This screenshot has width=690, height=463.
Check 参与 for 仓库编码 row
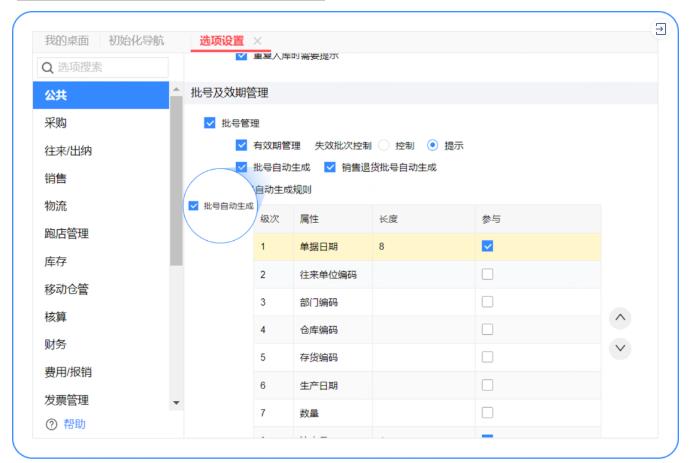coord(487,329)
